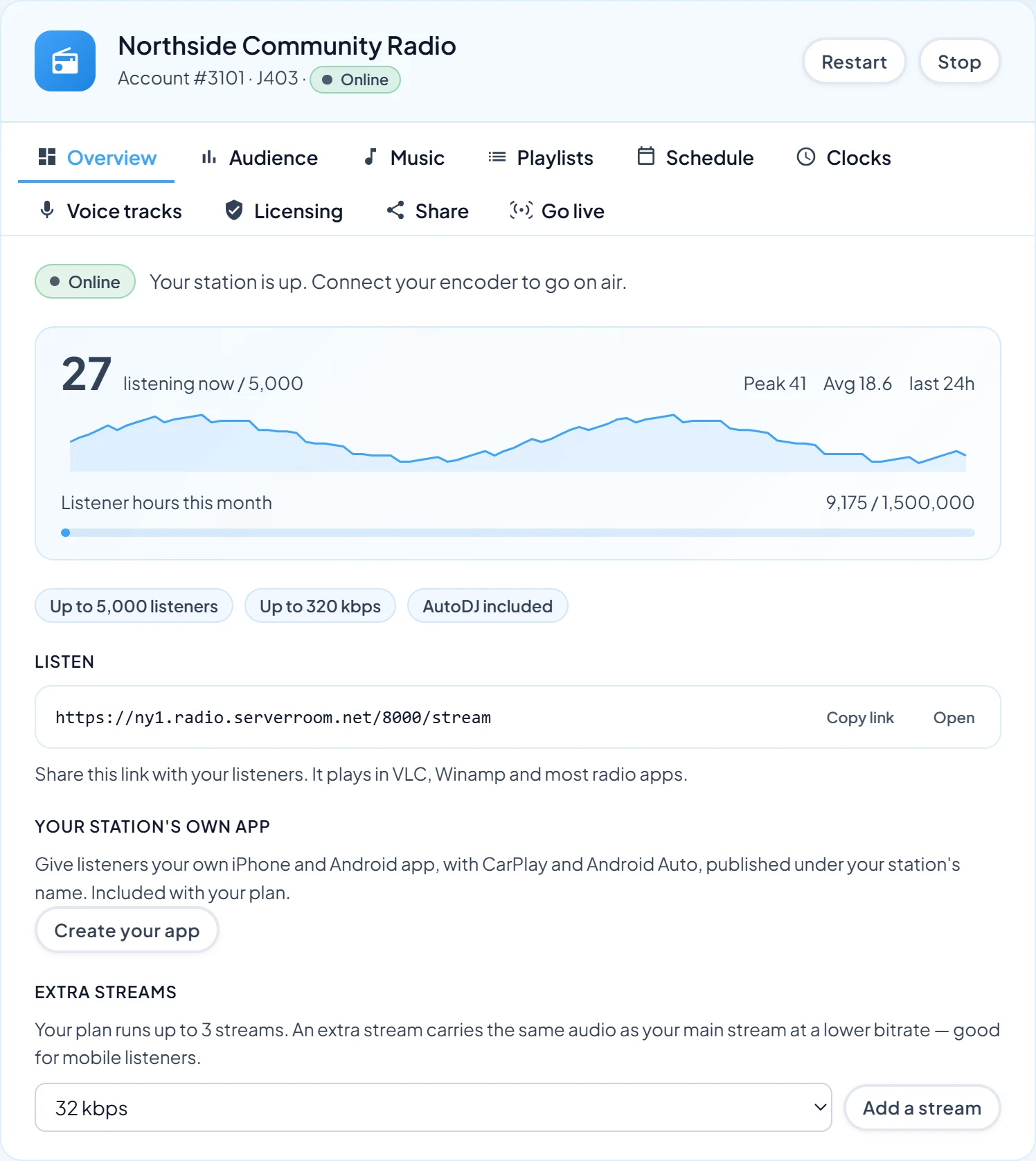The width and height of the screenshot is (1036, 1161).
Task: Click the Share network icon
Action: (x=395, y=211)
